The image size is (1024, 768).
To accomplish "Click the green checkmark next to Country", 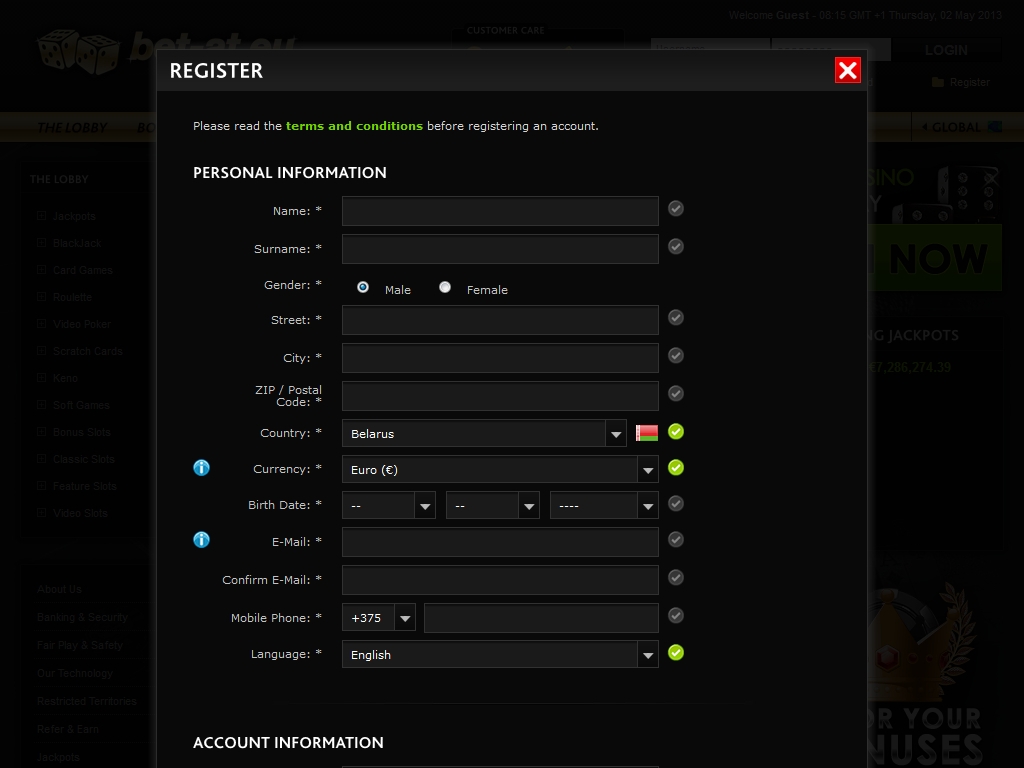I will (676, 432).
